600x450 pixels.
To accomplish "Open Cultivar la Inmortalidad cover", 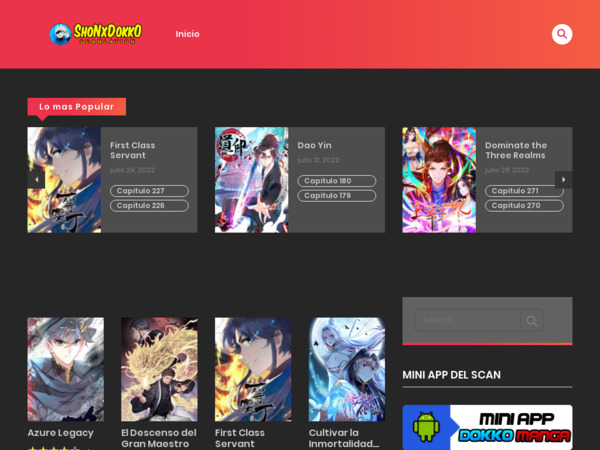I will (x=347, y=369).
